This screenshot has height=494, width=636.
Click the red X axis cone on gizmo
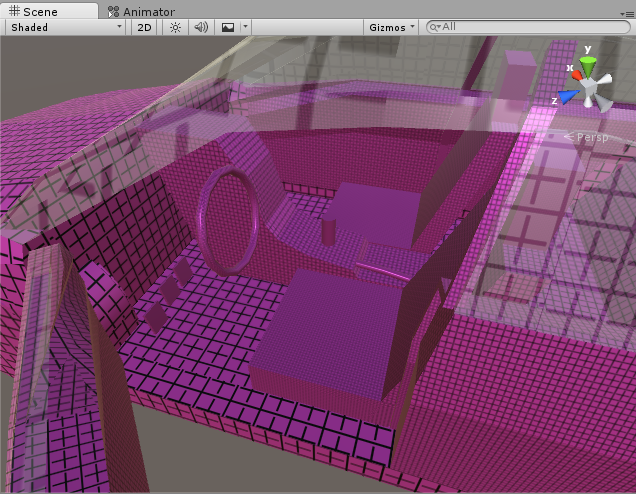click(575, 74)
